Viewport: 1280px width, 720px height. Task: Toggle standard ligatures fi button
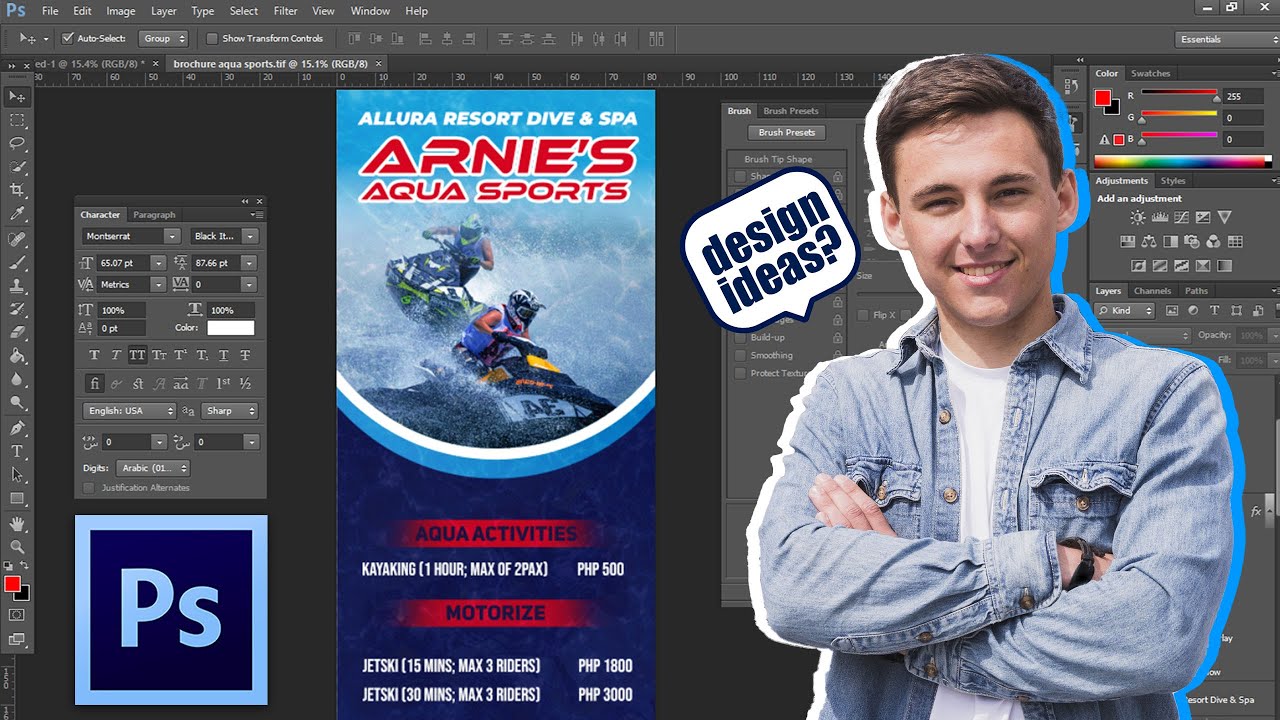coord(95,383)
